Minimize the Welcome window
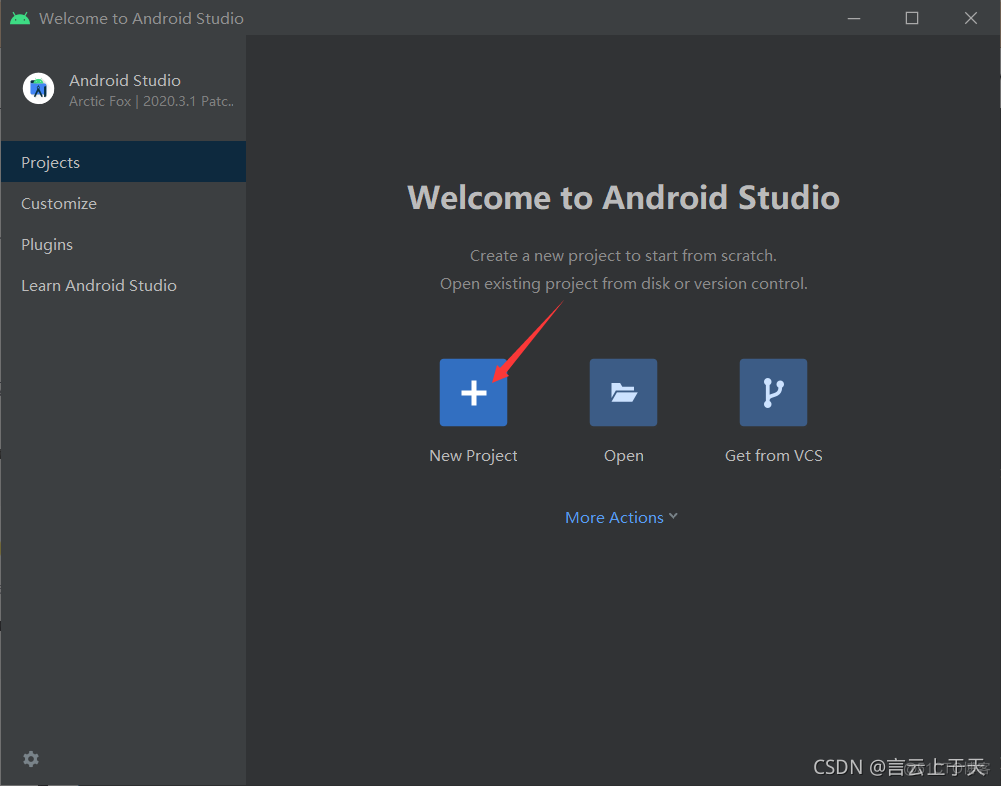Image resolution: width=1001 pixels, height=786 pixels. tap(854, 18)
